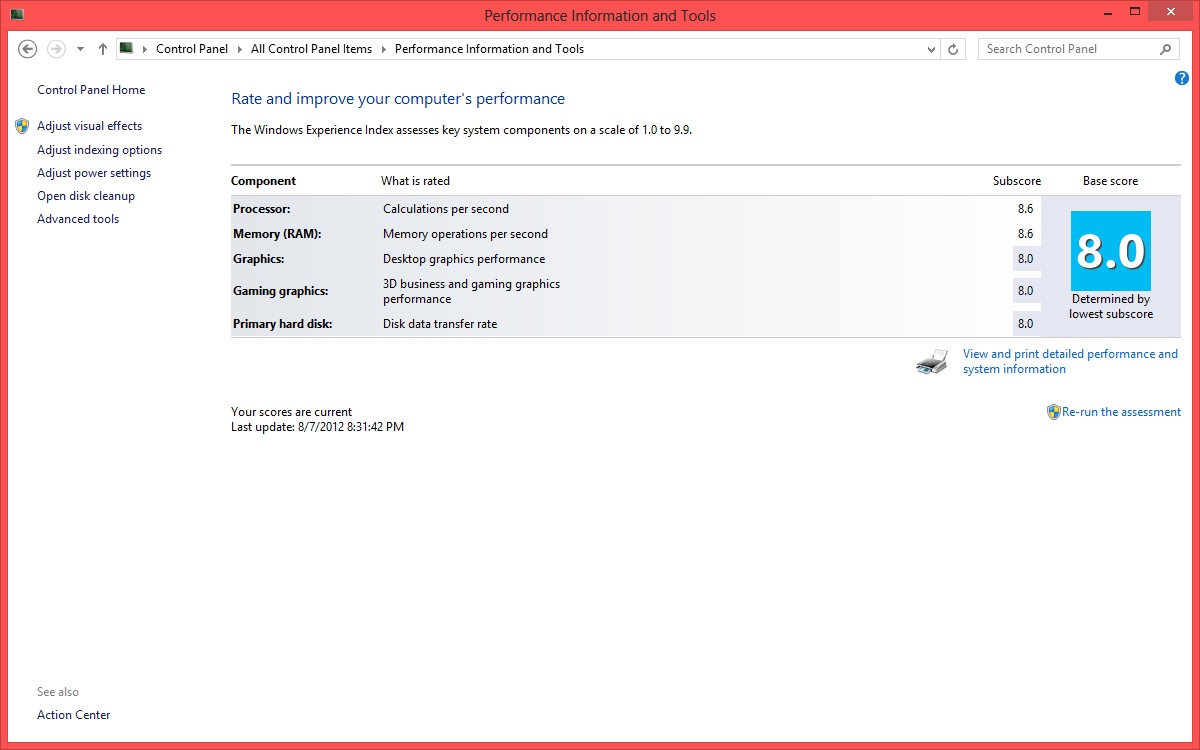Click the address bar location icon

point(126,48)
